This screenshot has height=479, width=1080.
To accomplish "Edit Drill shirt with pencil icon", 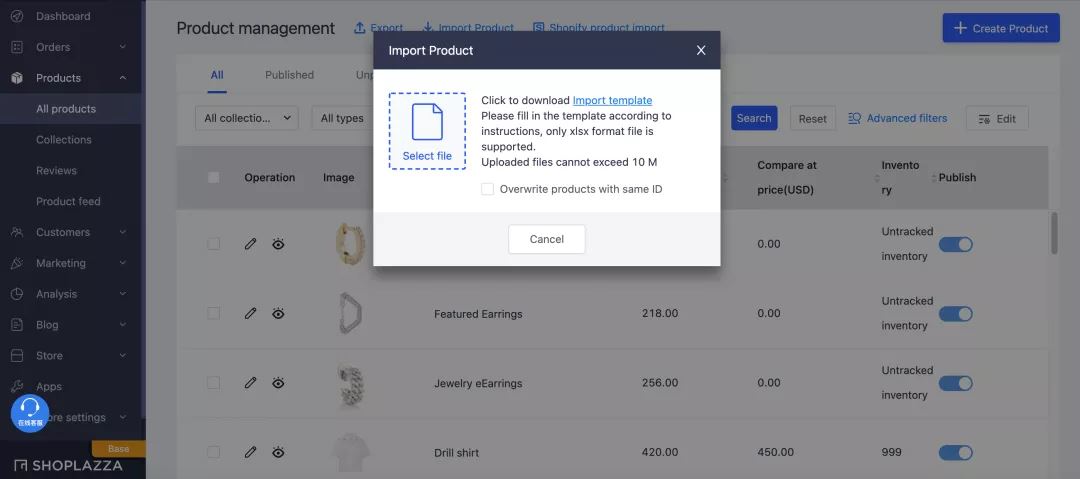I will [251, 452].
